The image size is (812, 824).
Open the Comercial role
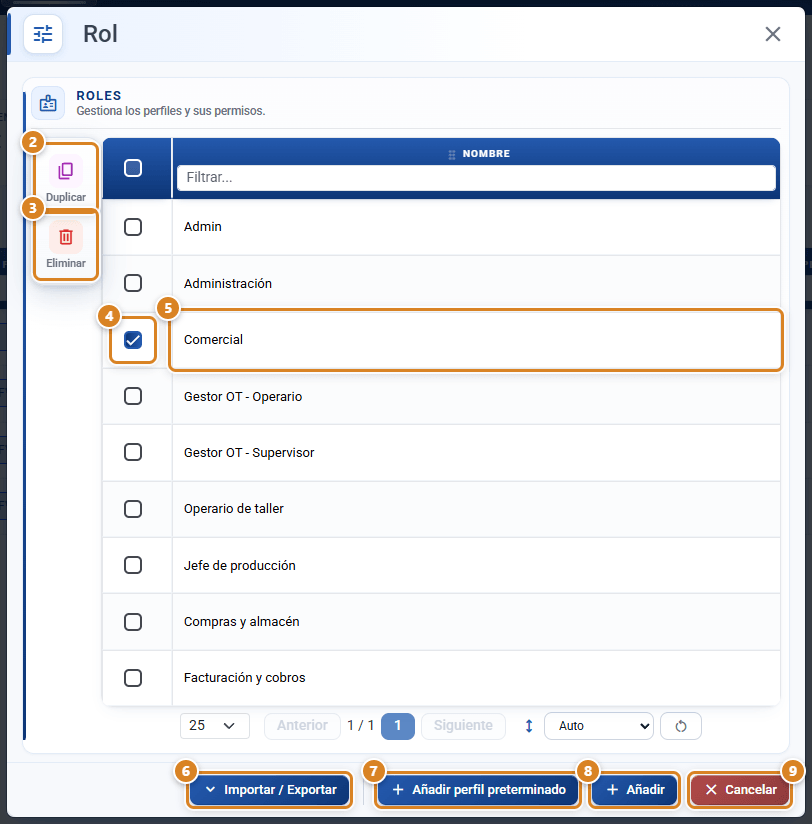476,340
